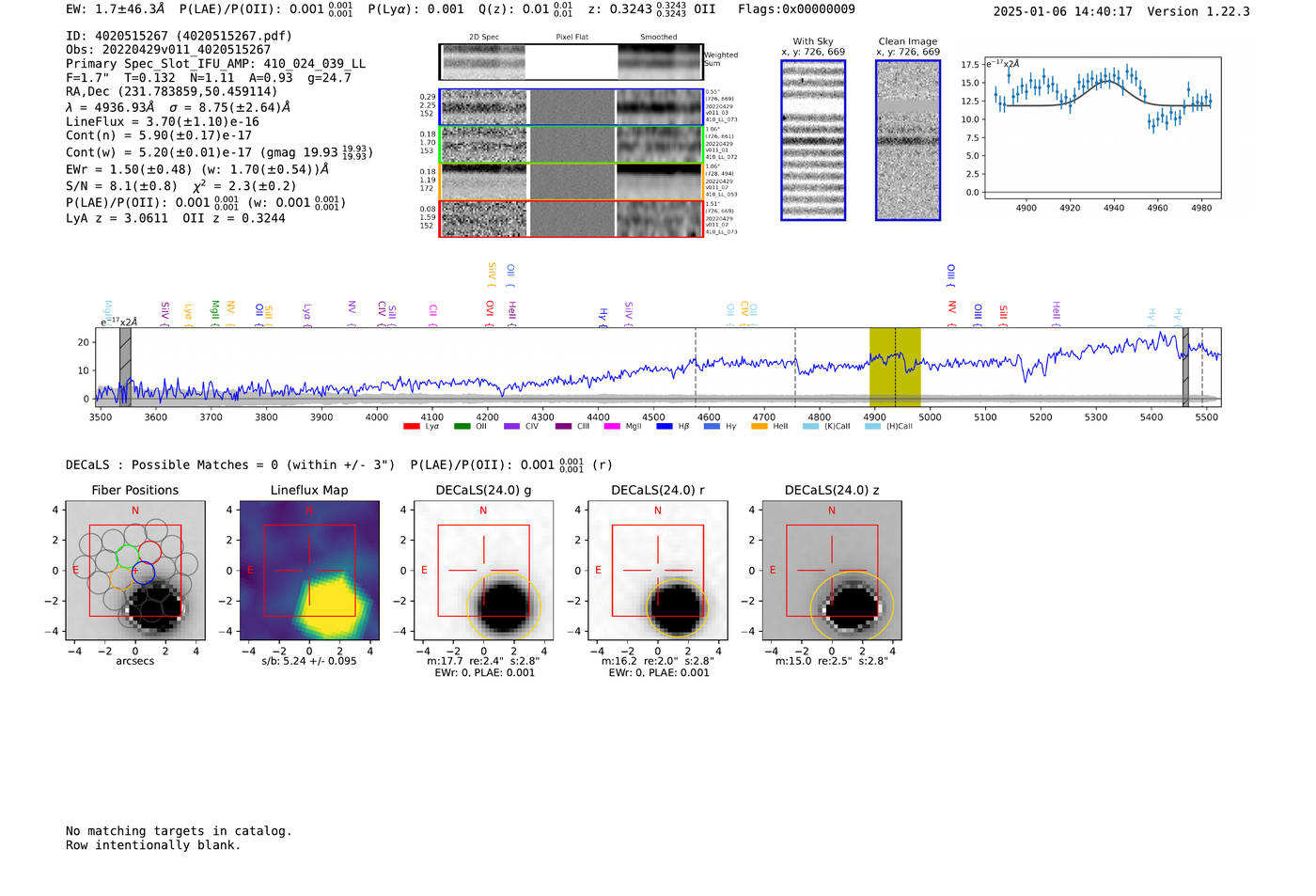1316x896 pixels.
Task: Click 2D Spec cutout in blue-outlined row
Action: click(484, 107)
